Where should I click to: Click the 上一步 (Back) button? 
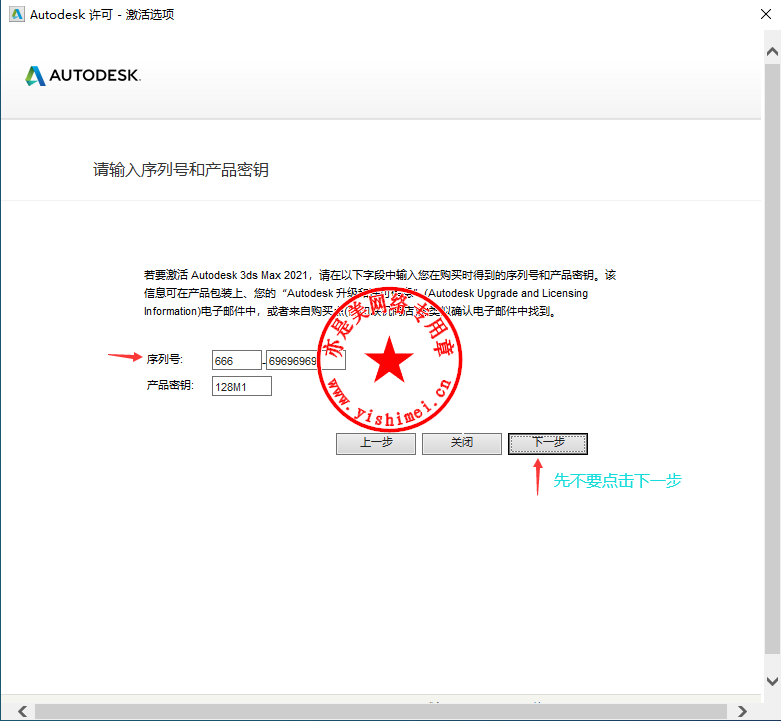point(376,444)
